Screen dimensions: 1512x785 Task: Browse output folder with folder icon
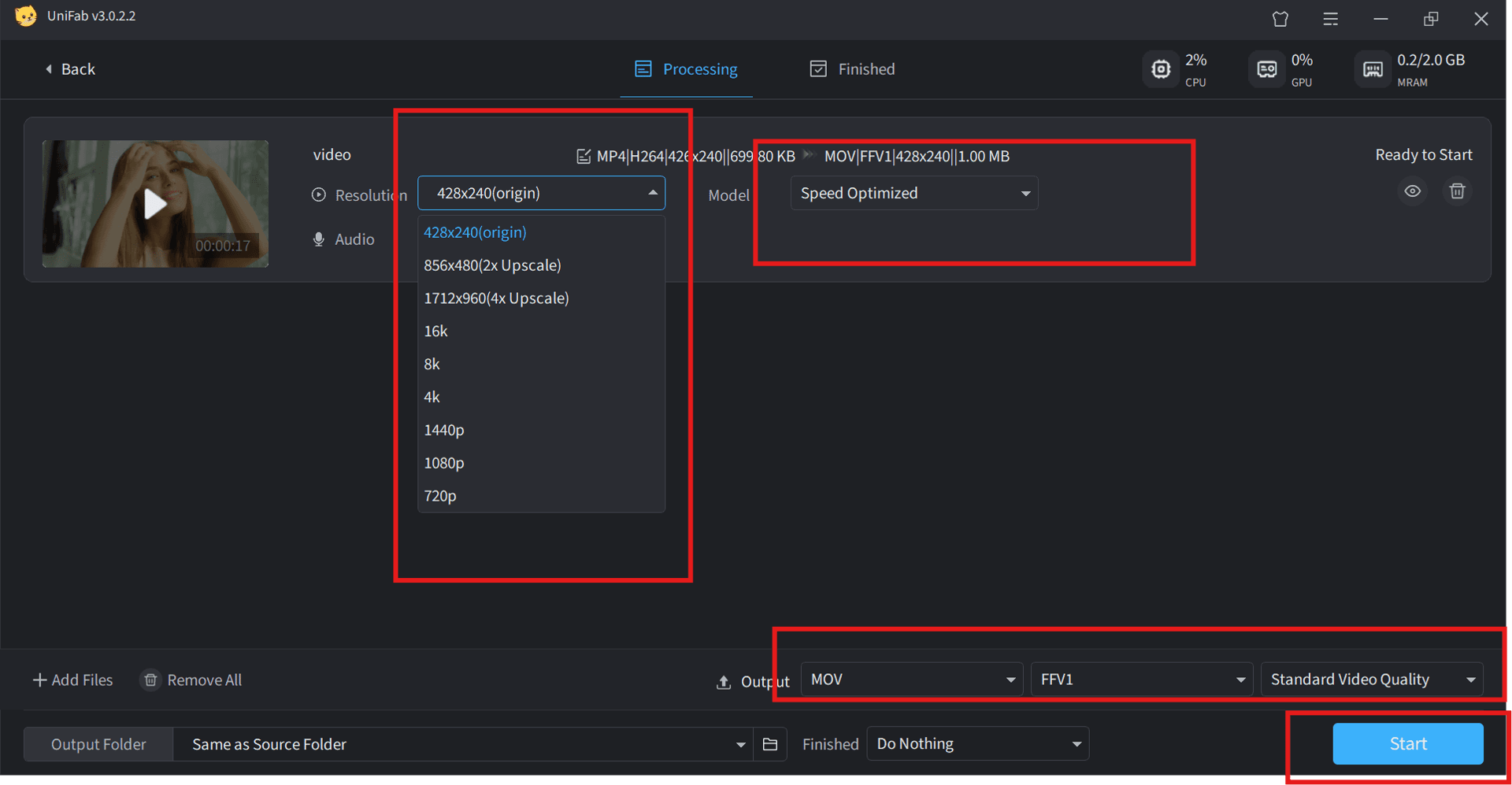pos(770,744)
